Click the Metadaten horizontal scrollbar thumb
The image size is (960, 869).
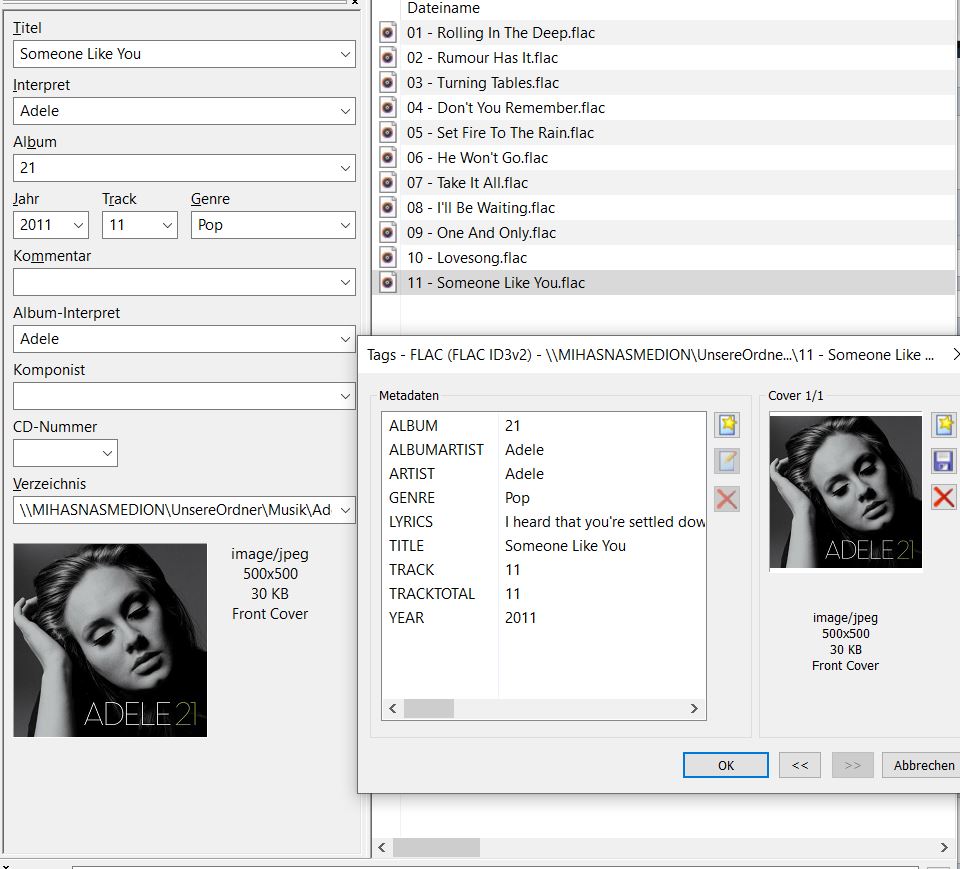pos(428,708)
